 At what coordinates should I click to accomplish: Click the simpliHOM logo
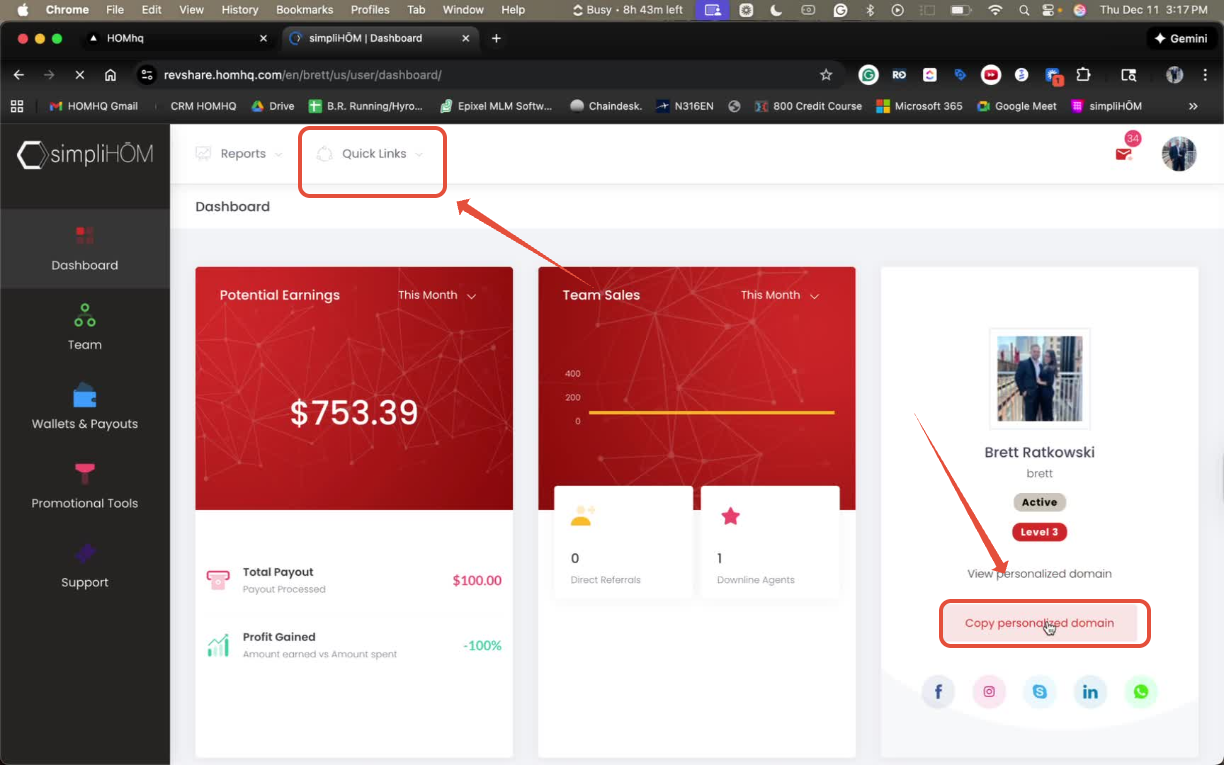coord(85,154)
